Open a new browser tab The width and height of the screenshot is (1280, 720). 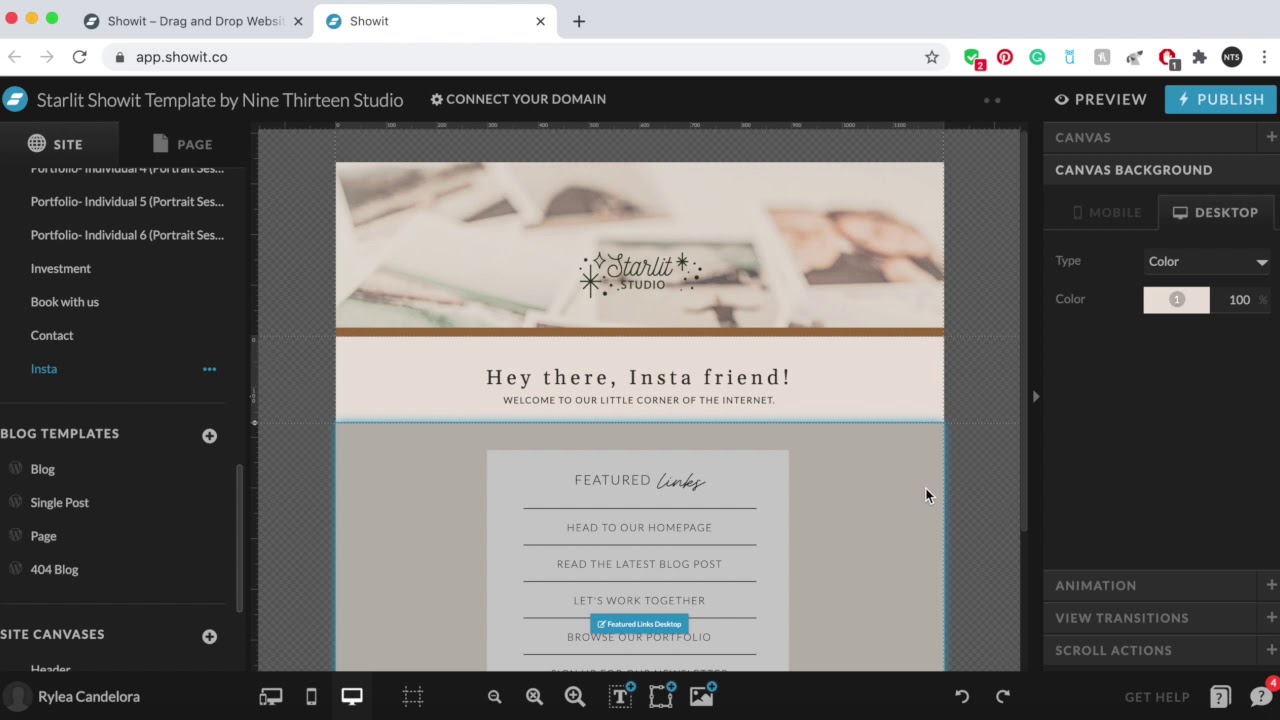579,21
